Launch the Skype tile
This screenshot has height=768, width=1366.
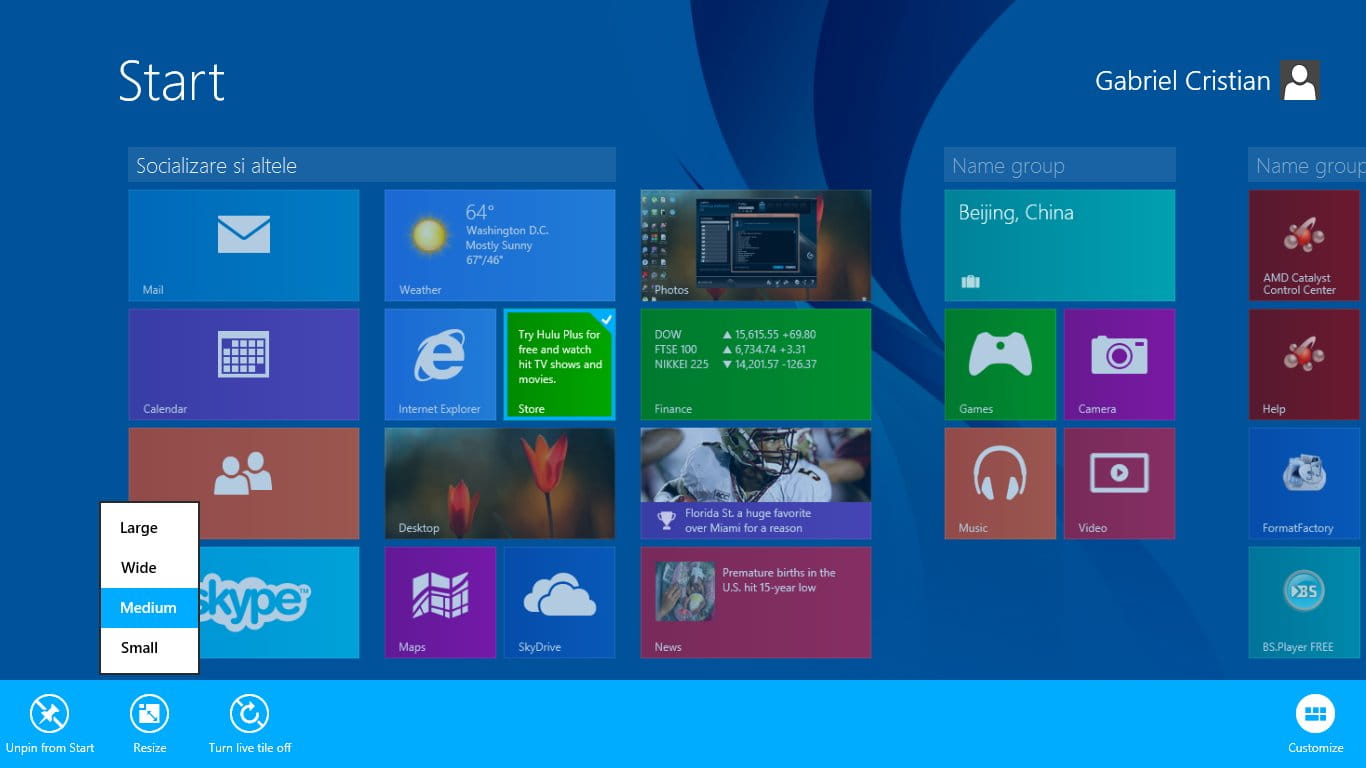coord(279,602)
